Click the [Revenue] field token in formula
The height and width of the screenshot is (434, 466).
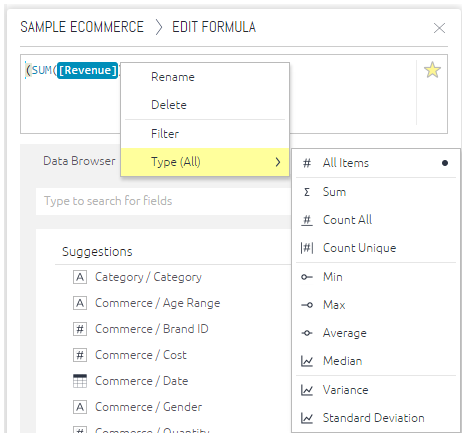87,70
